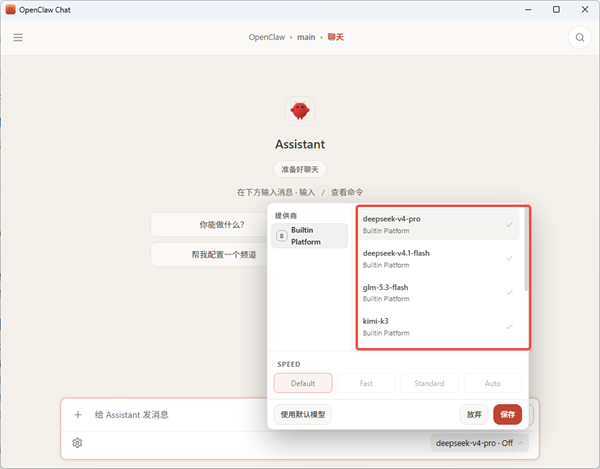Set speed to Fast
Viewport: 600px width, 469px height.
[366, 383]
